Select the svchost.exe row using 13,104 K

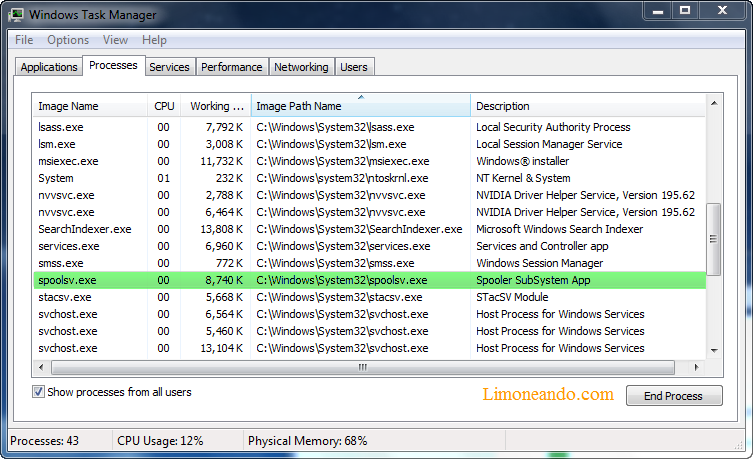pos(369,348)
